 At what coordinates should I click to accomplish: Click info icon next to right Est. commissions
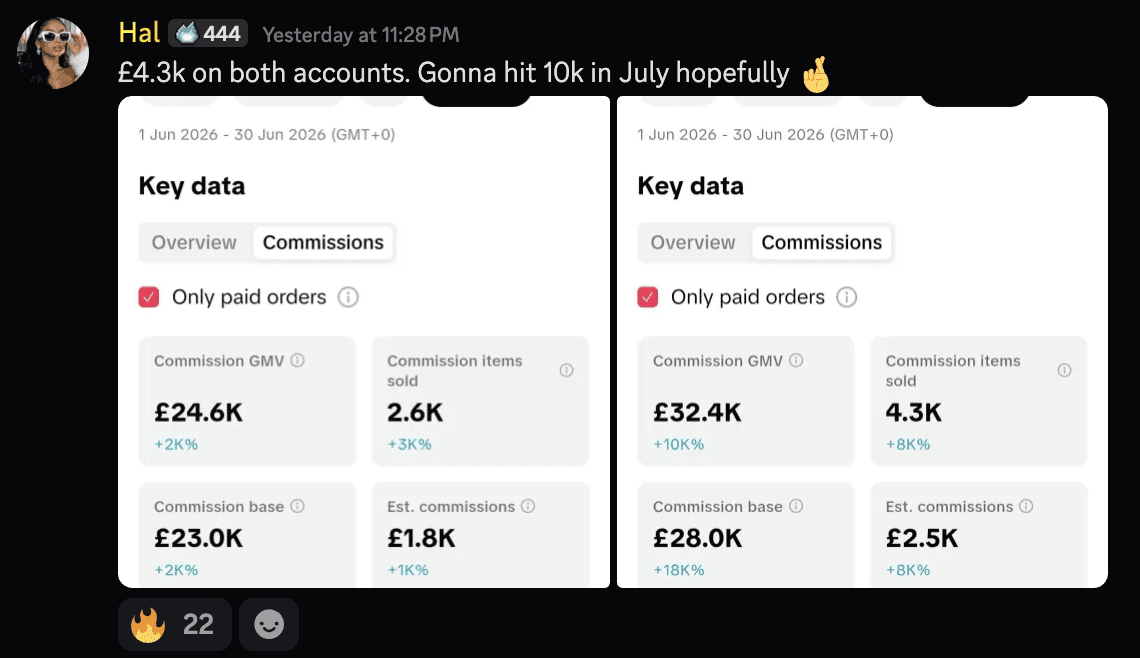pyautogui.click(x=1026, y=506)
